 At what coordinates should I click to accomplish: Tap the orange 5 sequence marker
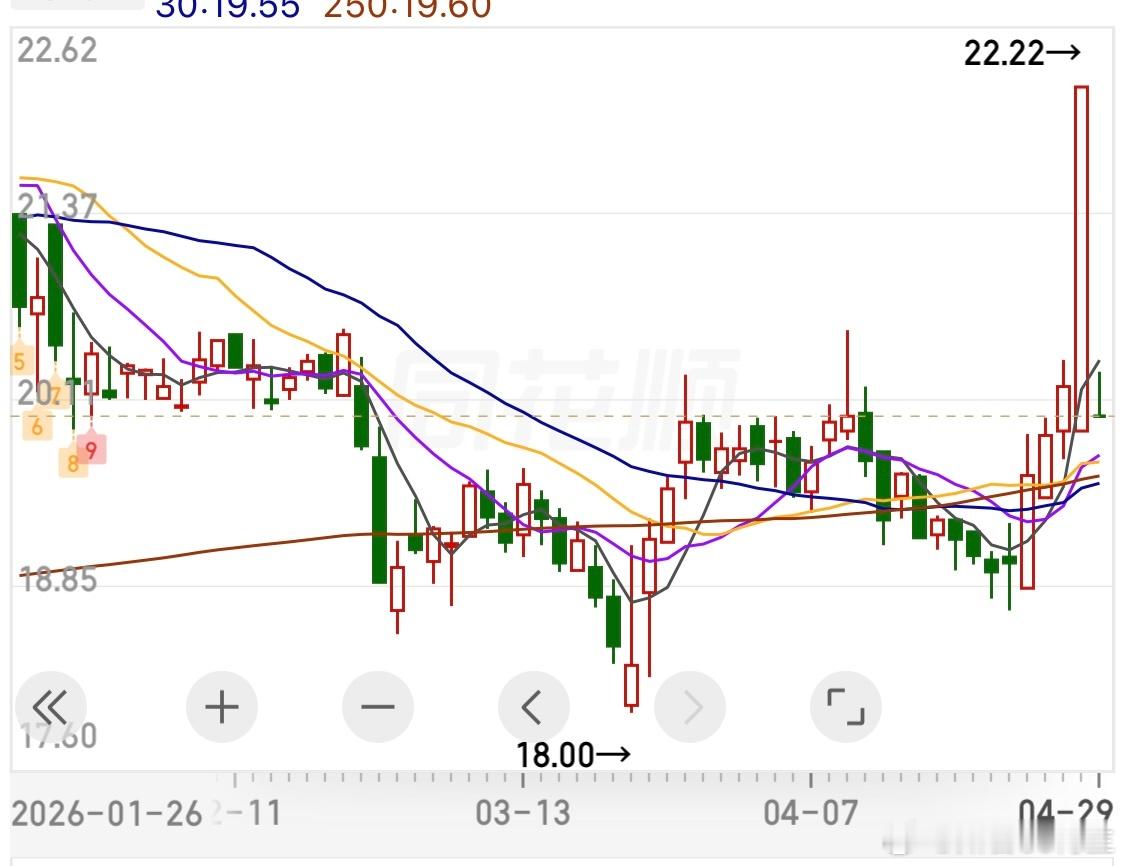click(x=19, y=361)
